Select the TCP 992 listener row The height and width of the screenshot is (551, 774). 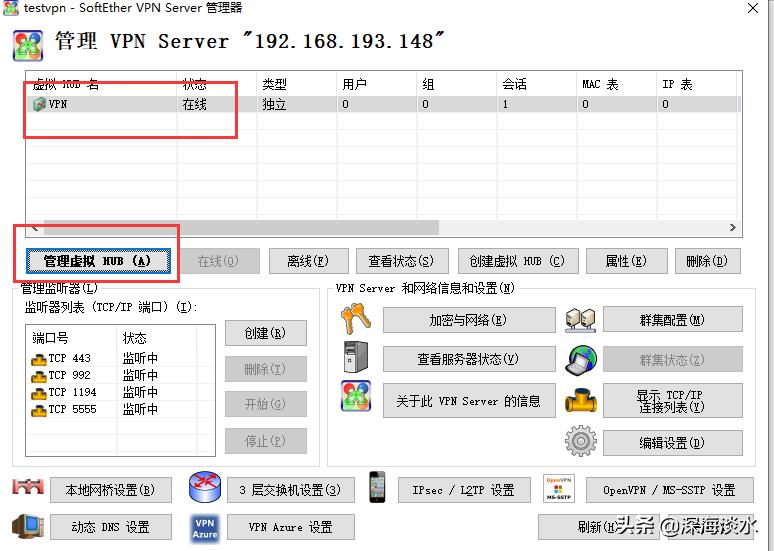coord(120,376)
